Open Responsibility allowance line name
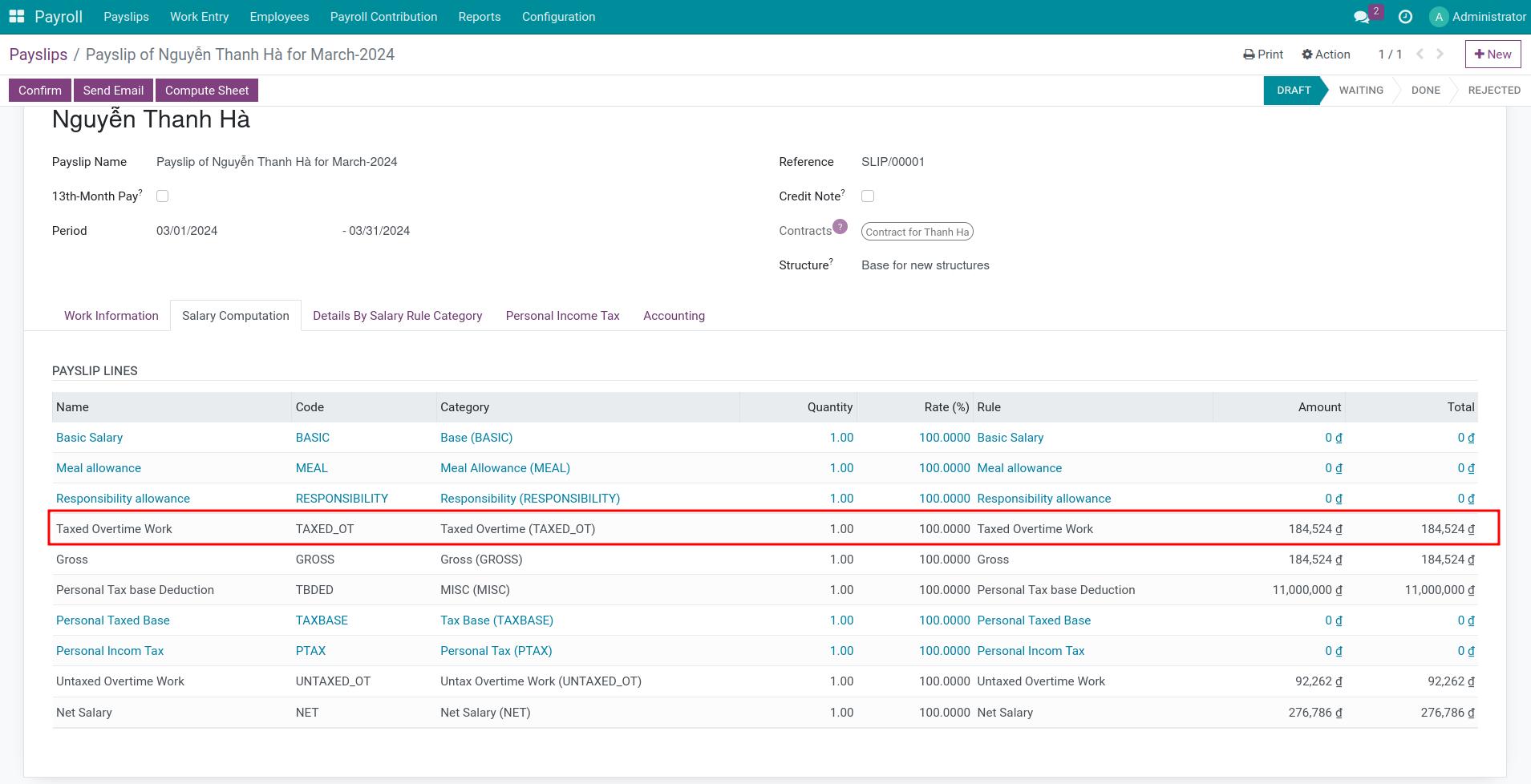Image resolution: width=1531 pixels, height=784 pixels. pyautogui.click(x=124, y=499)
